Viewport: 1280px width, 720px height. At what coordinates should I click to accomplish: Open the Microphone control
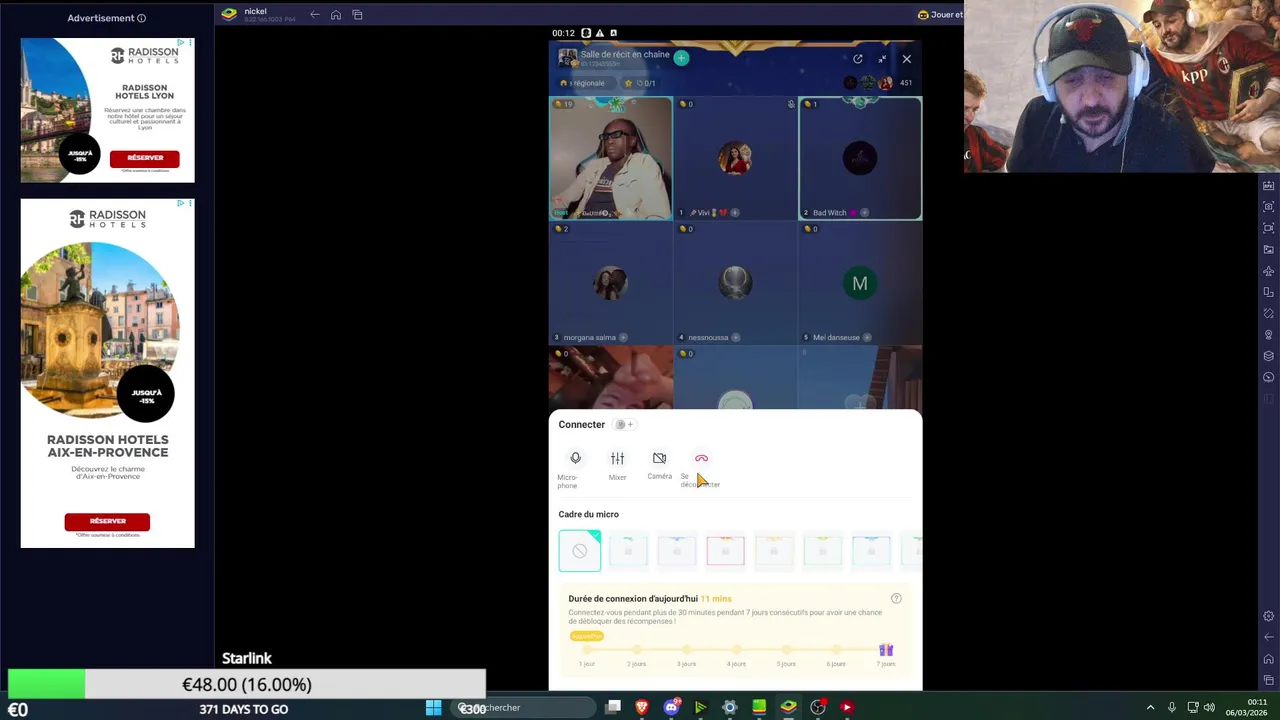(575, 459)
